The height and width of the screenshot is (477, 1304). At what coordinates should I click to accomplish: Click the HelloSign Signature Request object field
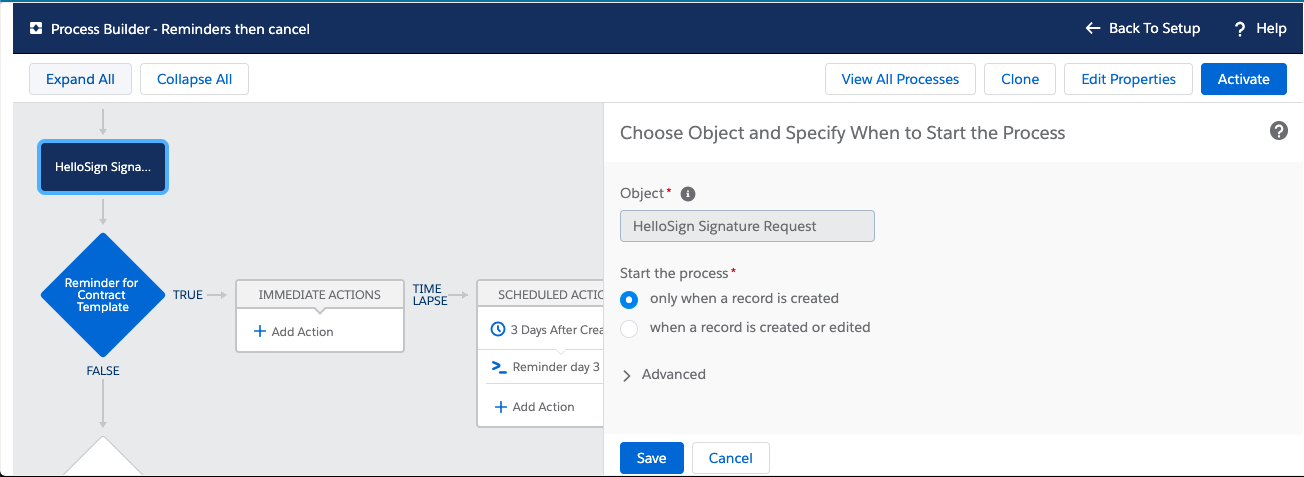747,226
